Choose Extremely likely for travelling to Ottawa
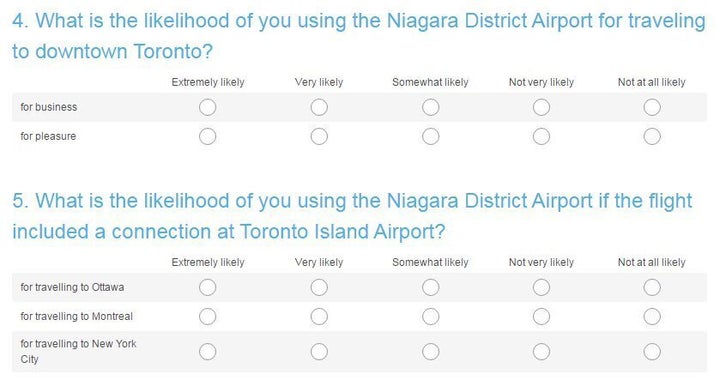The width and height of the screenshot is (720, 386). coord(208,287)
